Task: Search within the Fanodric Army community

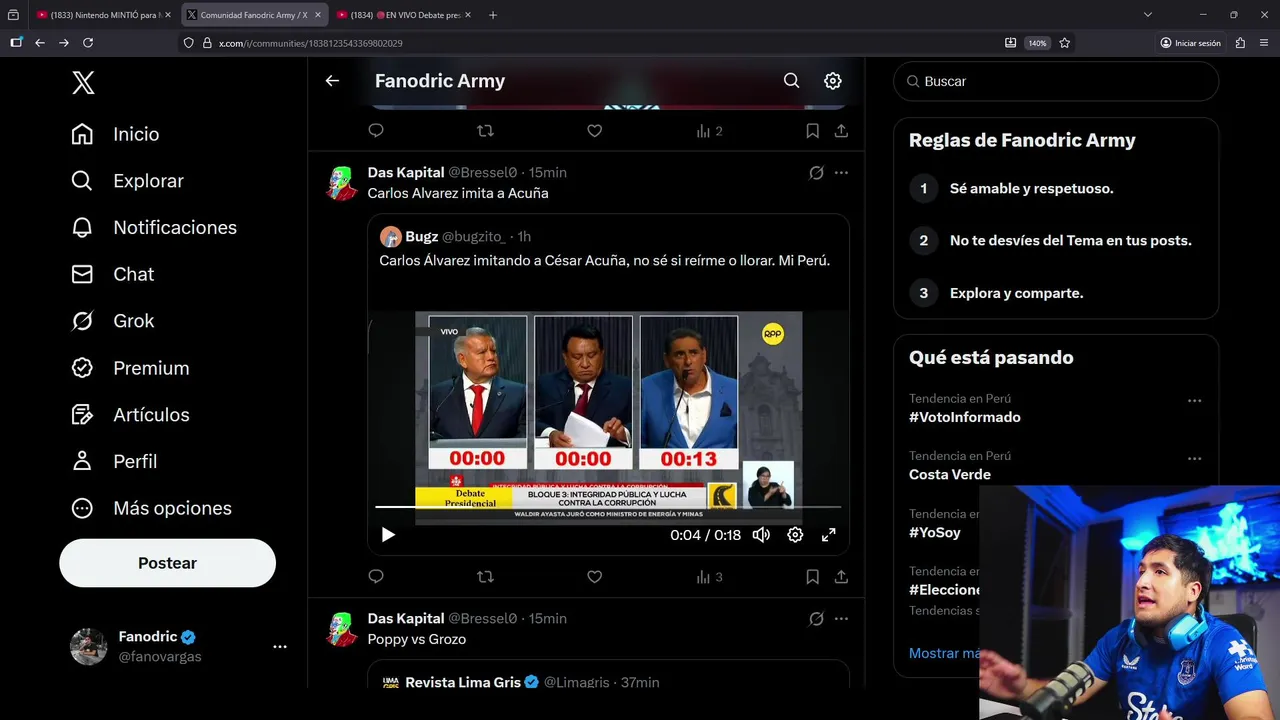Action: click(791, 81)
